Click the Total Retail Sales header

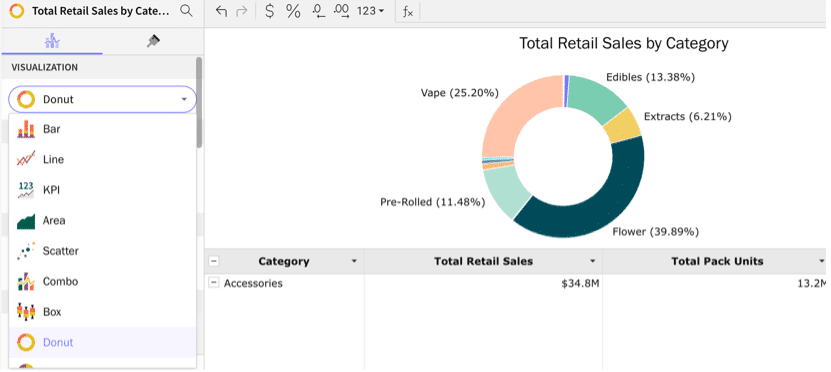(x=483, y=261)
